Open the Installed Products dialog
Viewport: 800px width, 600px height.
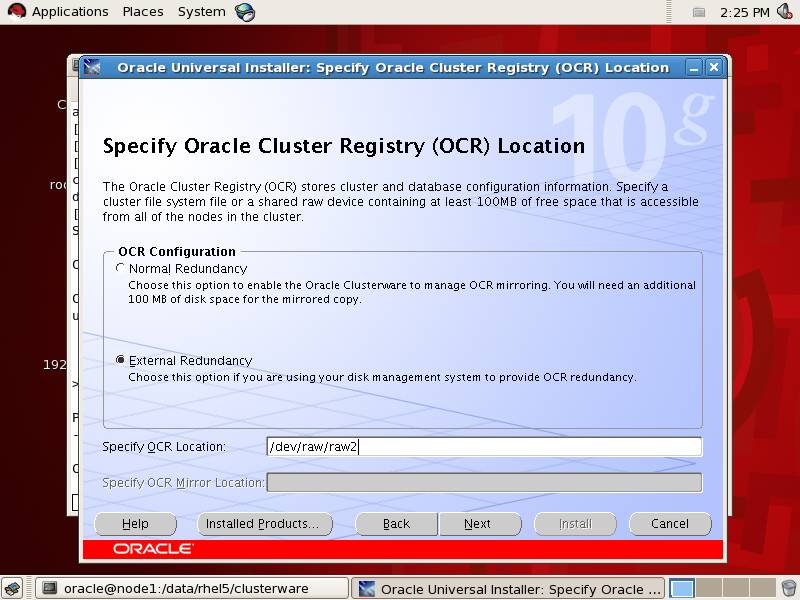[x=265, y=524]
